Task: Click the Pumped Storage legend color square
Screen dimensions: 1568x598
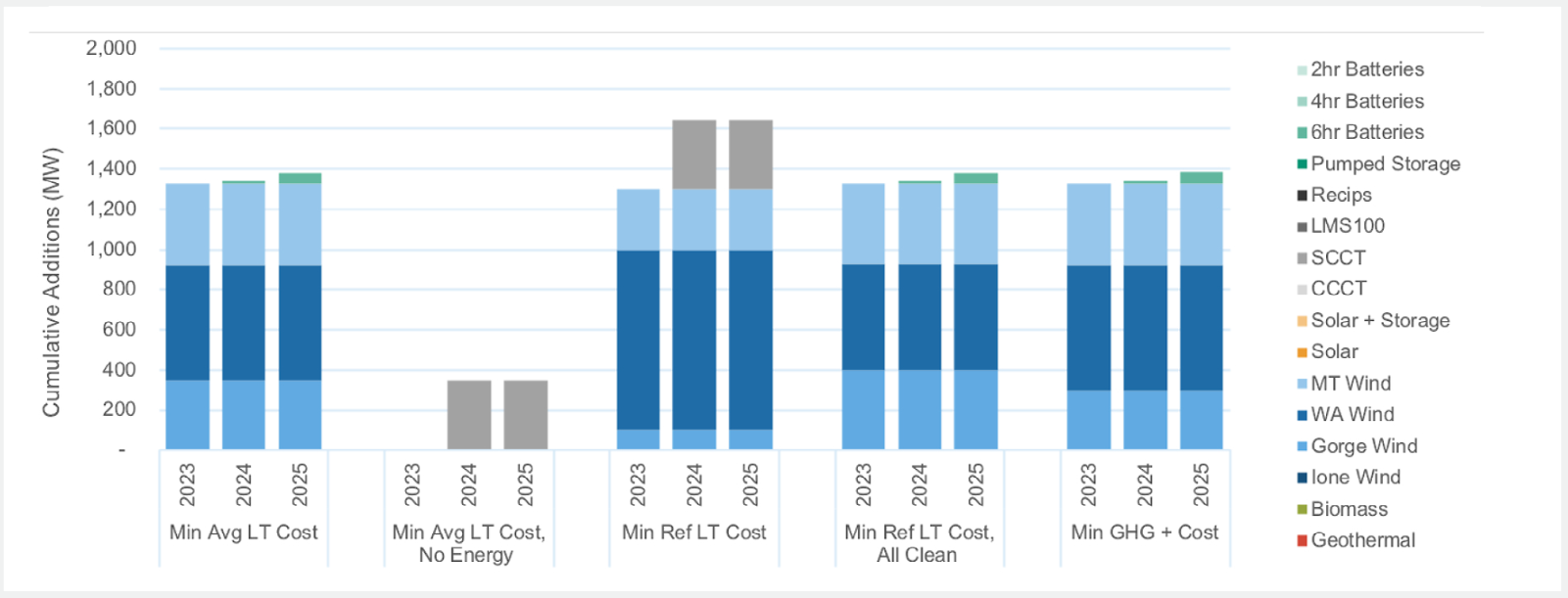Action: 1302,164
